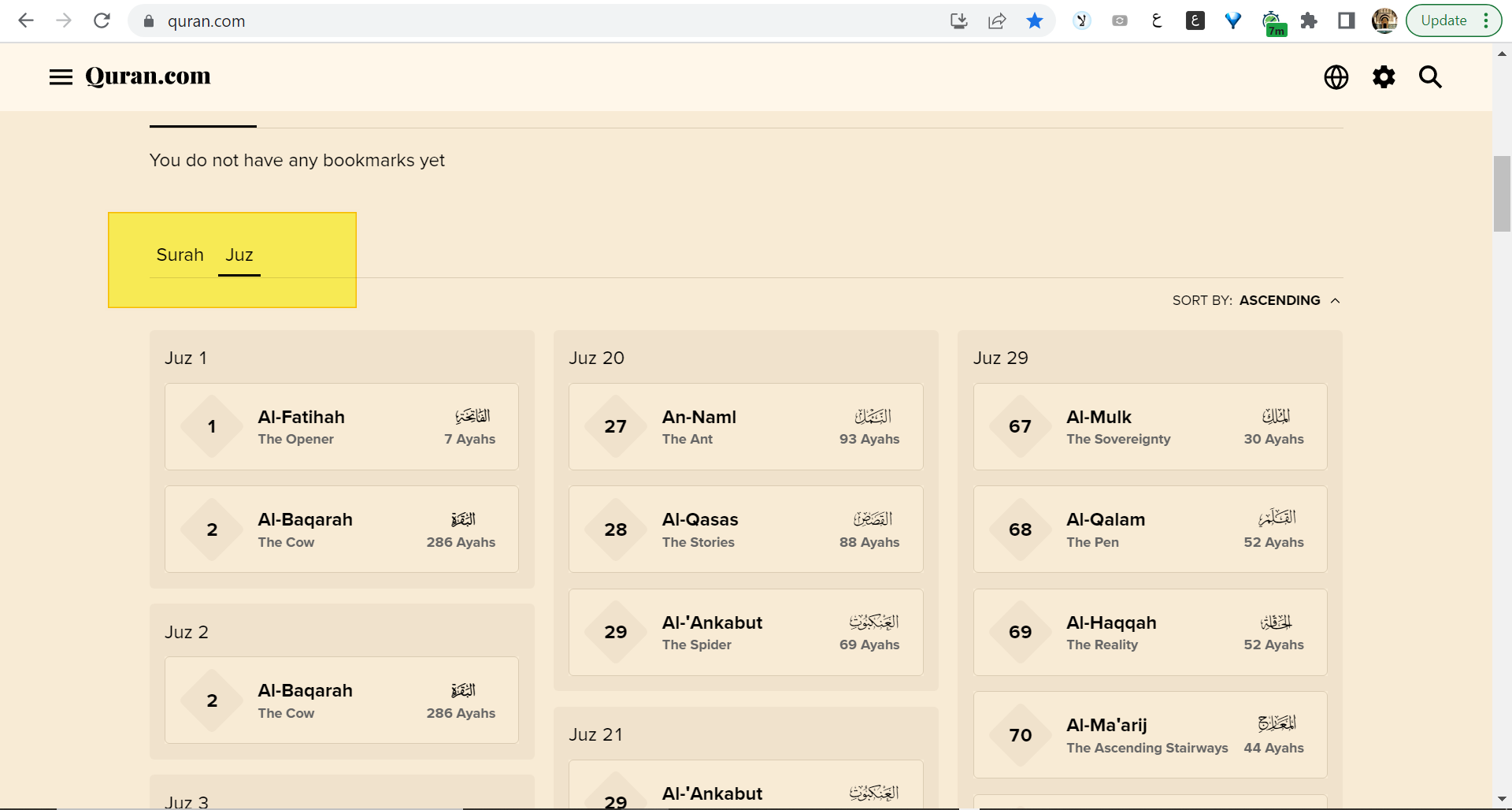This screenshot has width=1512, height=810.
Task: Click the browser forward arrow
Action: pos(64,20)
